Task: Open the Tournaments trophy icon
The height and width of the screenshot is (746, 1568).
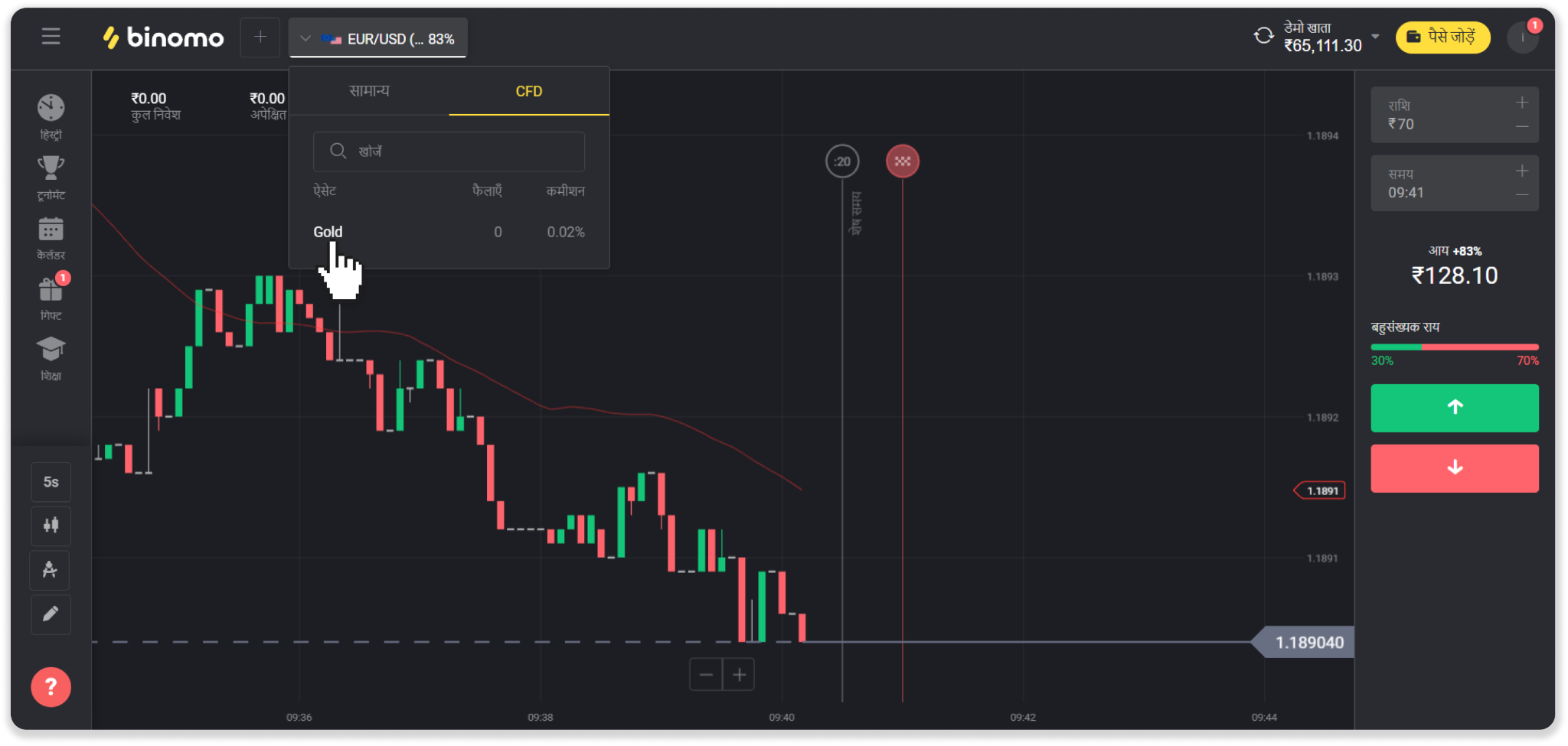Action: click(51, 176)
